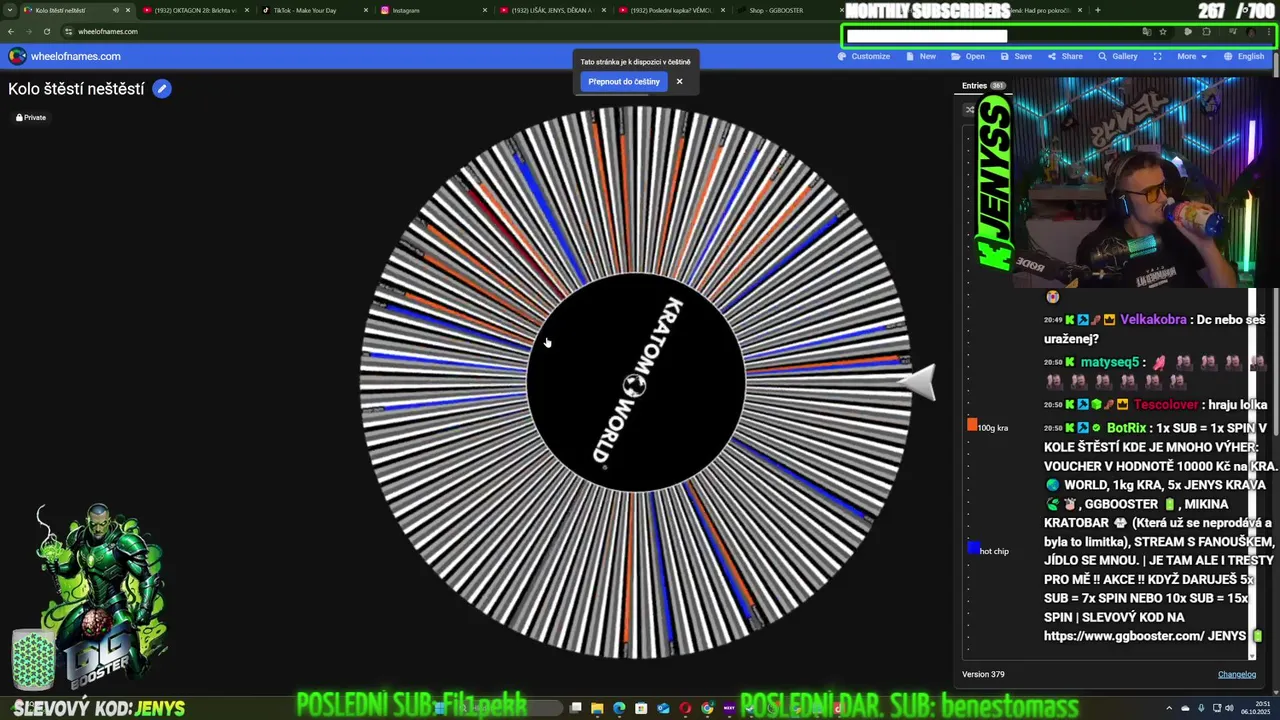Viewport: 1280px width, 720px height.
Task: Click the Version 379 text
Action: pos(983,674)
